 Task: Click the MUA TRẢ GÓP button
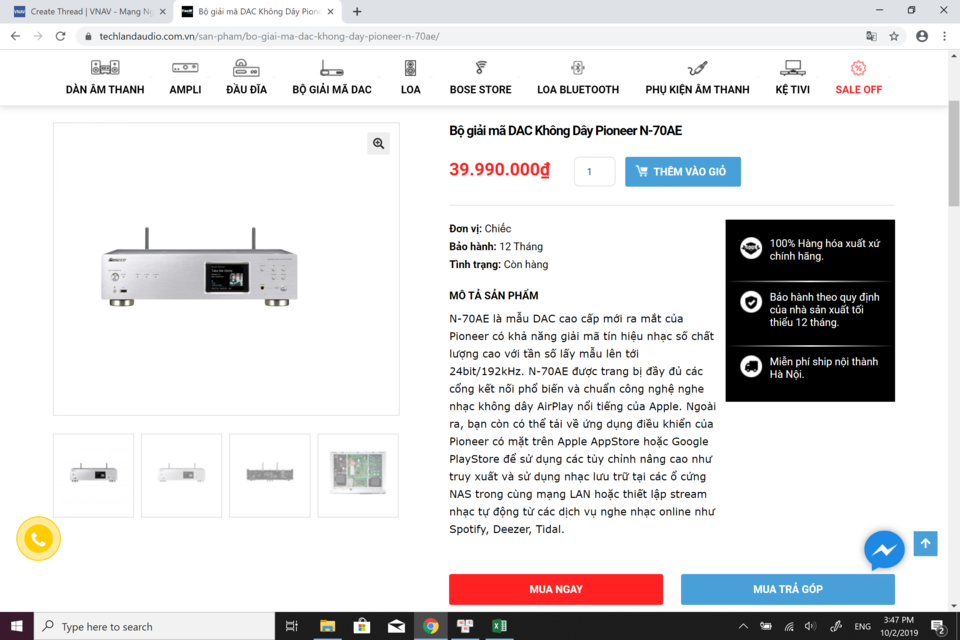(x=787, y=589)
